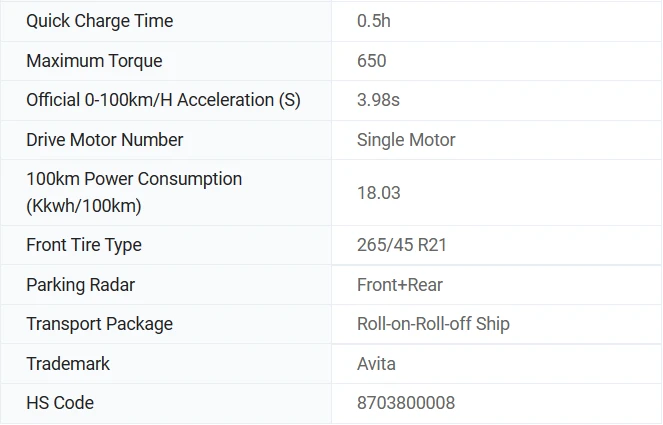Click the 650 torque value

tap(372, 61)
